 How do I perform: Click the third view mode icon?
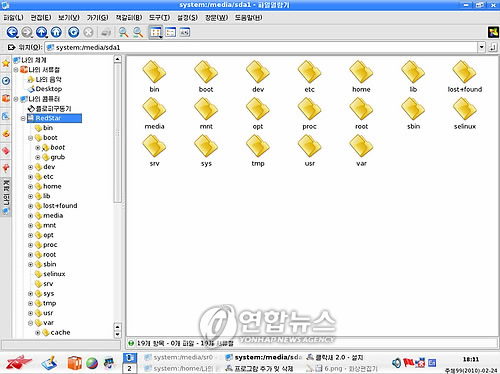pos(185,32)
